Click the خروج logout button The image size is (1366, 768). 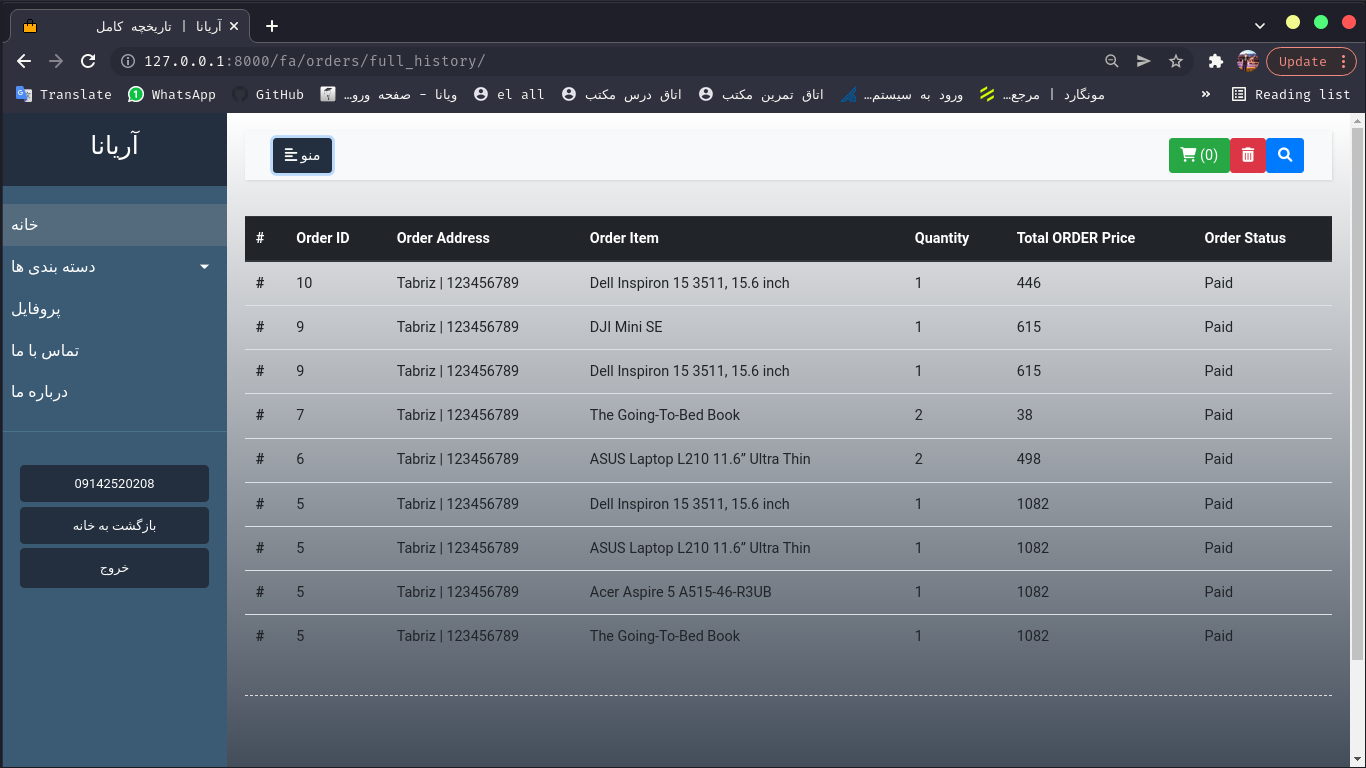click(114, 567)
